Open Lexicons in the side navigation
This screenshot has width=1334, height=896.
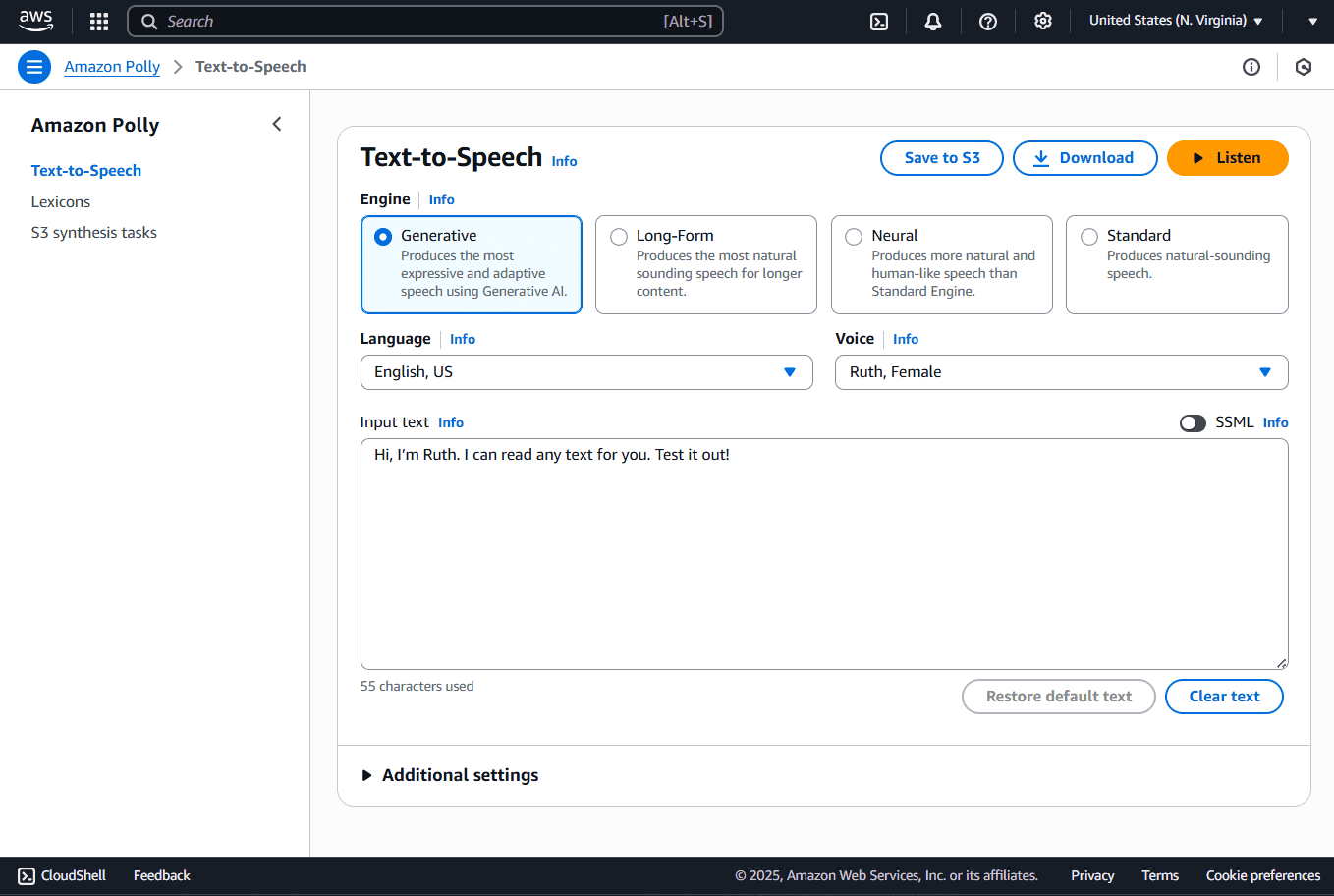[61, 201]
